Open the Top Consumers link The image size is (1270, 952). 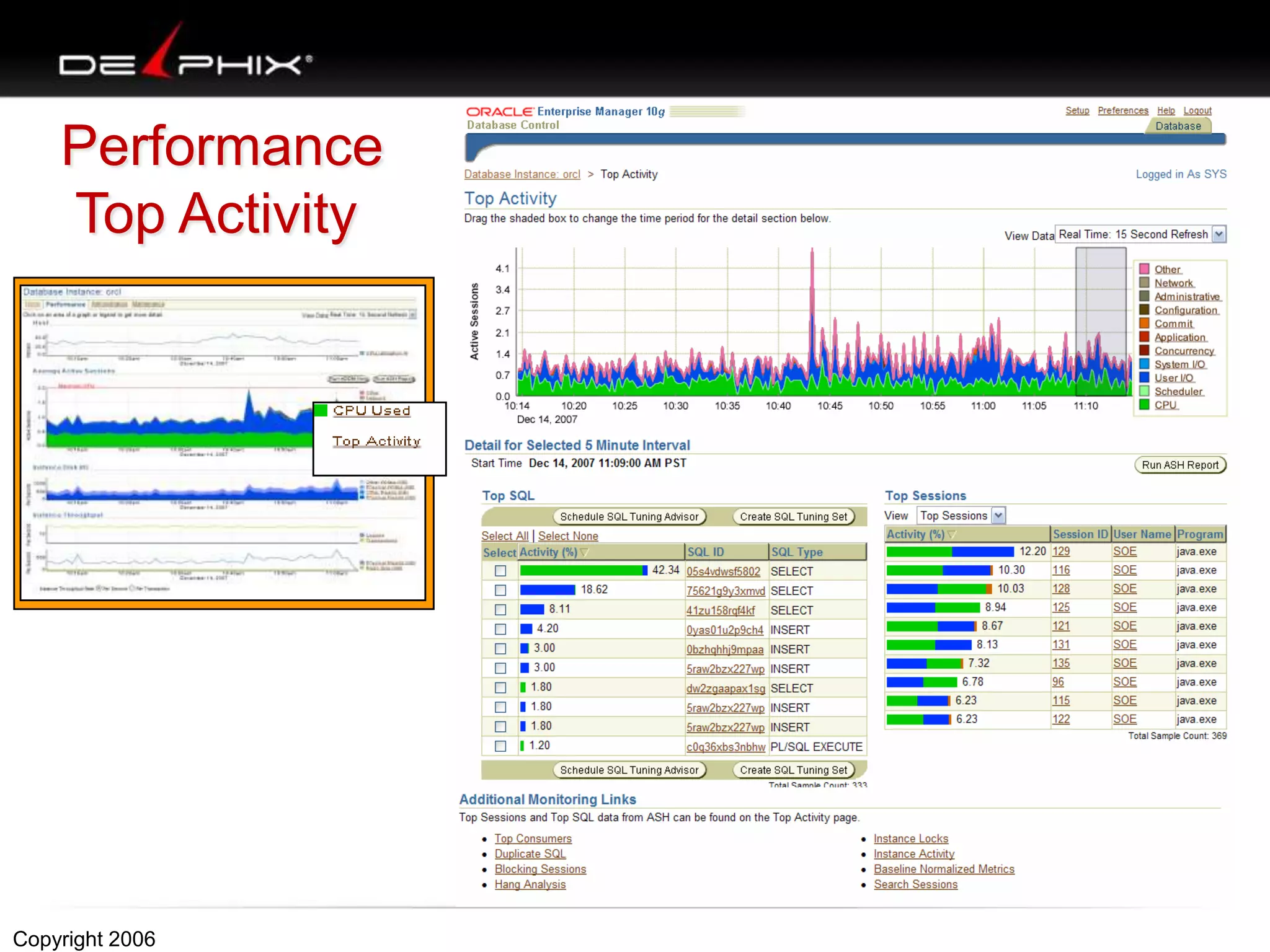533,839
